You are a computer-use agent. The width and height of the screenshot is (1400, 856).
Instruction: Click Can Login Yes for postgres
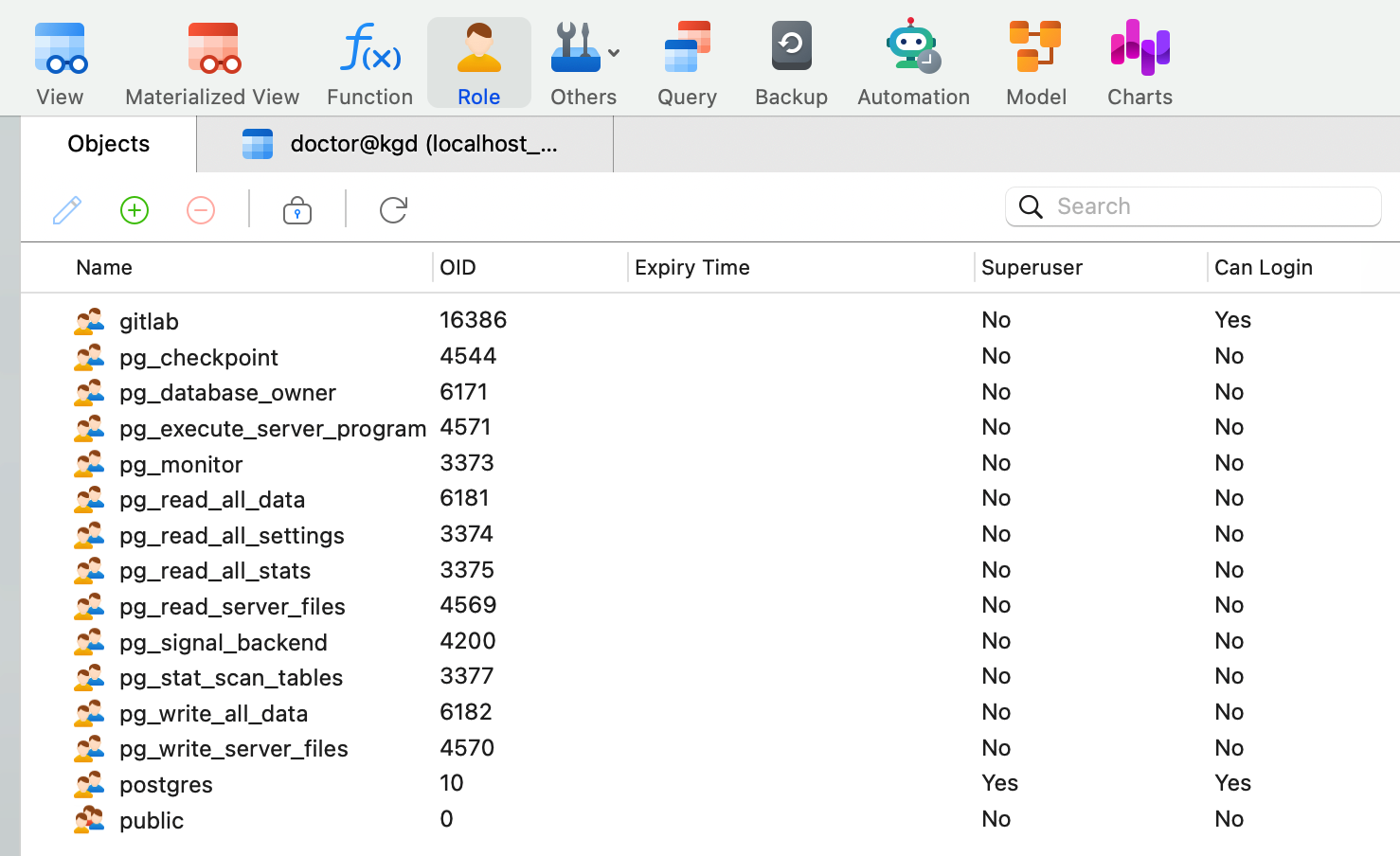[x=1233, y=783]
